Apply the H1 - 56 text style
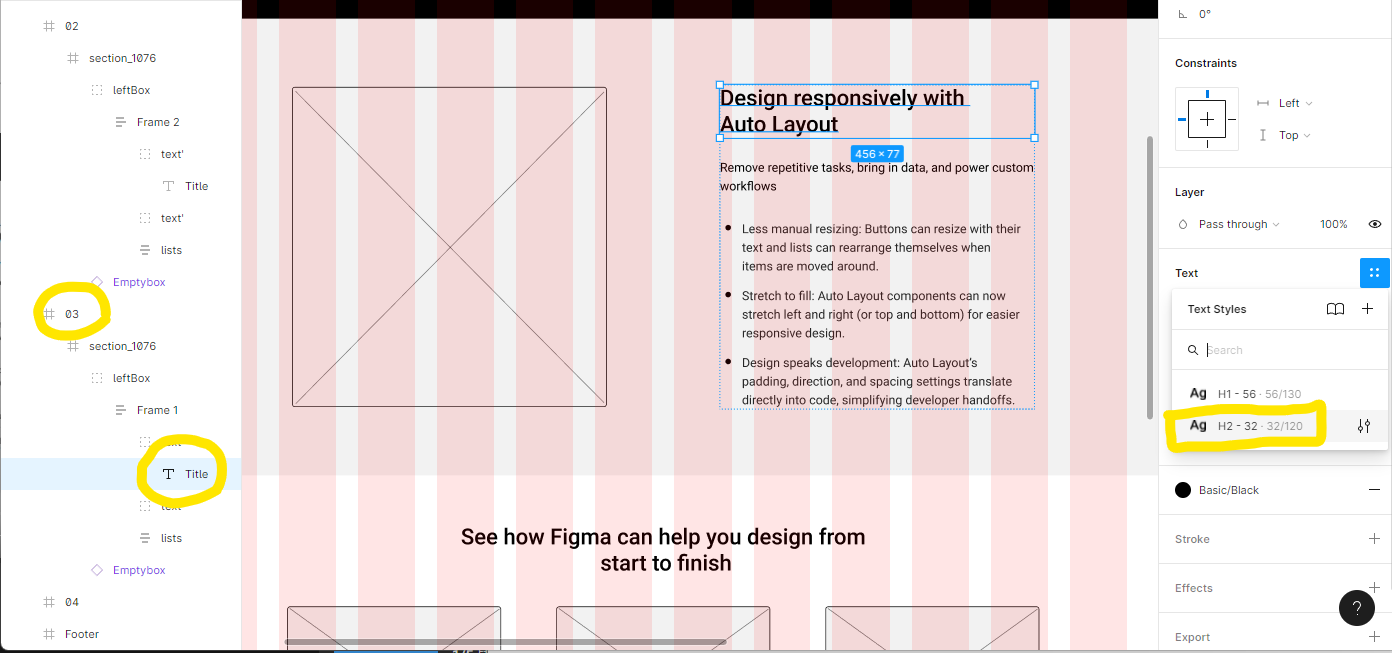The width and height of the screenshot is (1392, 653). [1281, 394]
